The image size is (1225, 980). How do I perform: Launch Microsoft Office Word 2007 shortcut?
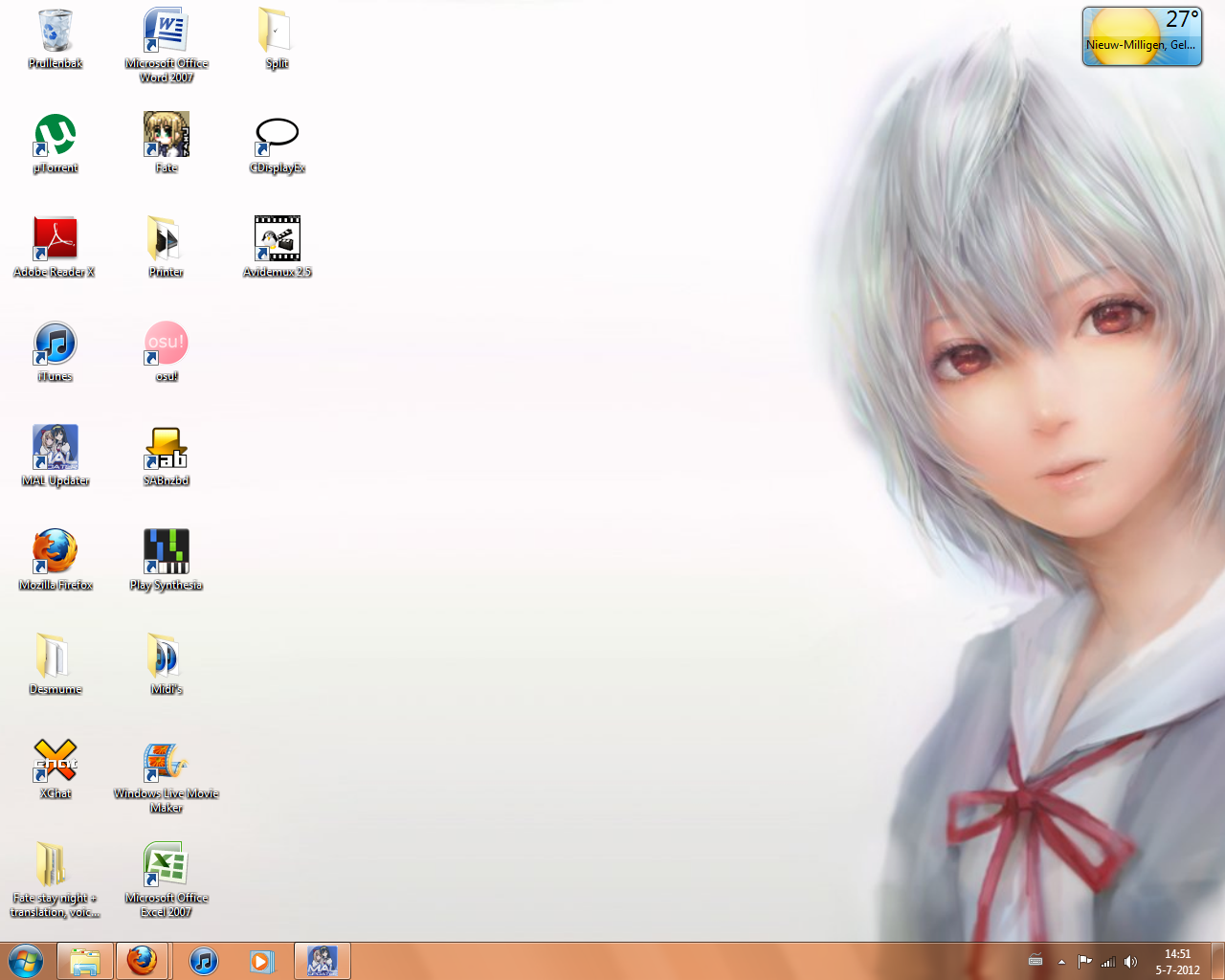click(x=167, y=45)
